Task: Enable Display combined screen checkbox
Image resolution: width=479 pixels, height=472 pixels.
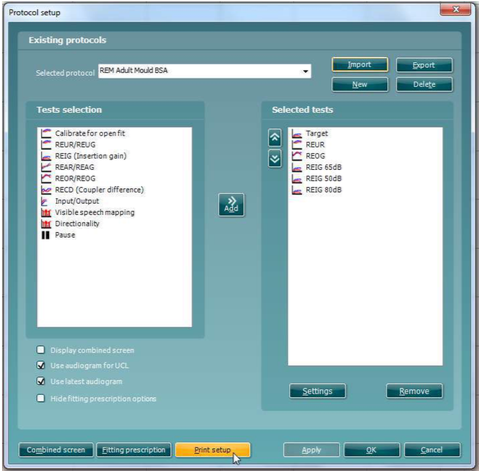Action: [41, 350]
